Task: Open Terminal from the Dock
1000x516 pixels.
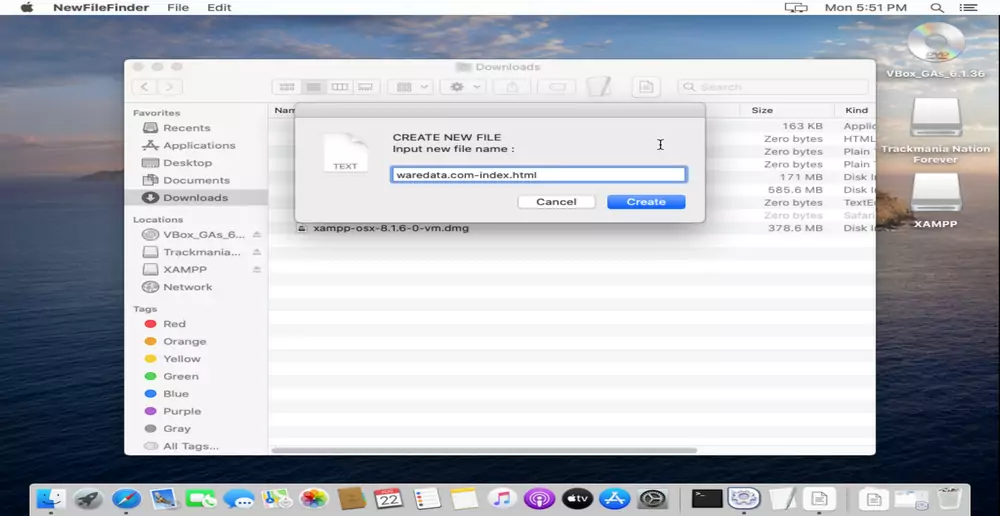Action: click(707, 498)
